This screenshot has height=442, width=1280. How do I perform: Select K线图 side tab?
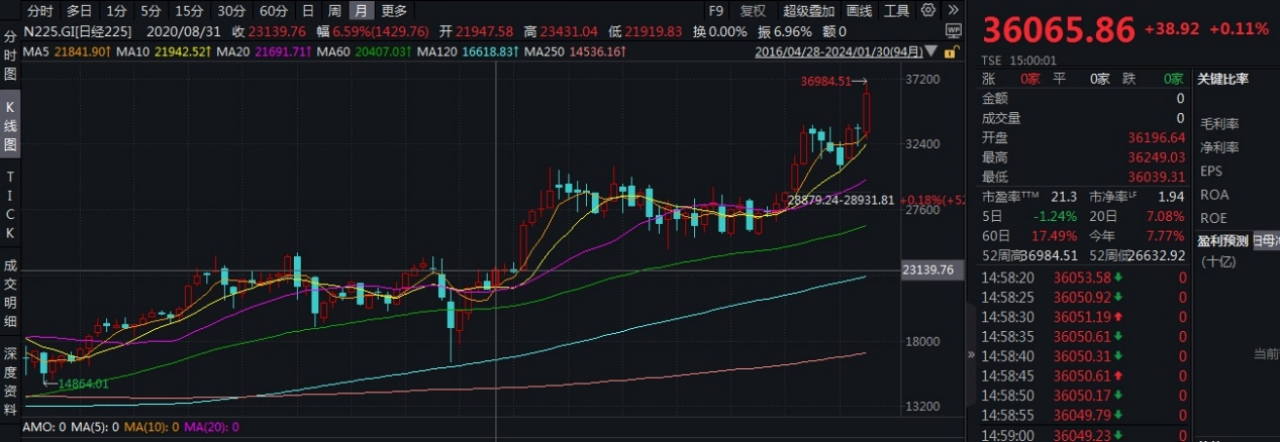10,125
